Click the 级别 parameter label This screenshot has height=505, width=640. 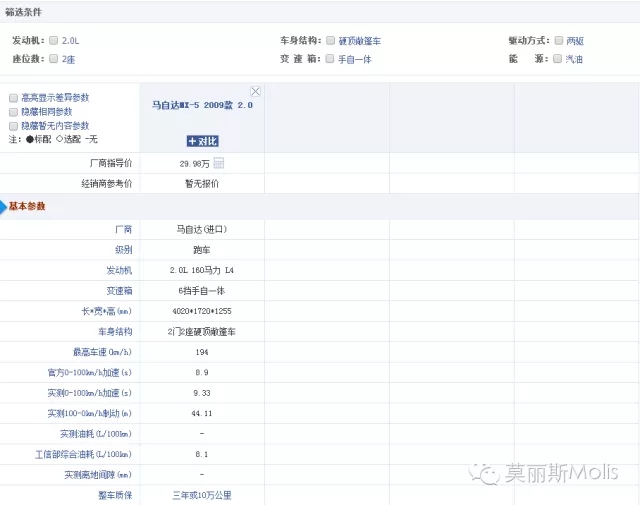coord(124,250)
